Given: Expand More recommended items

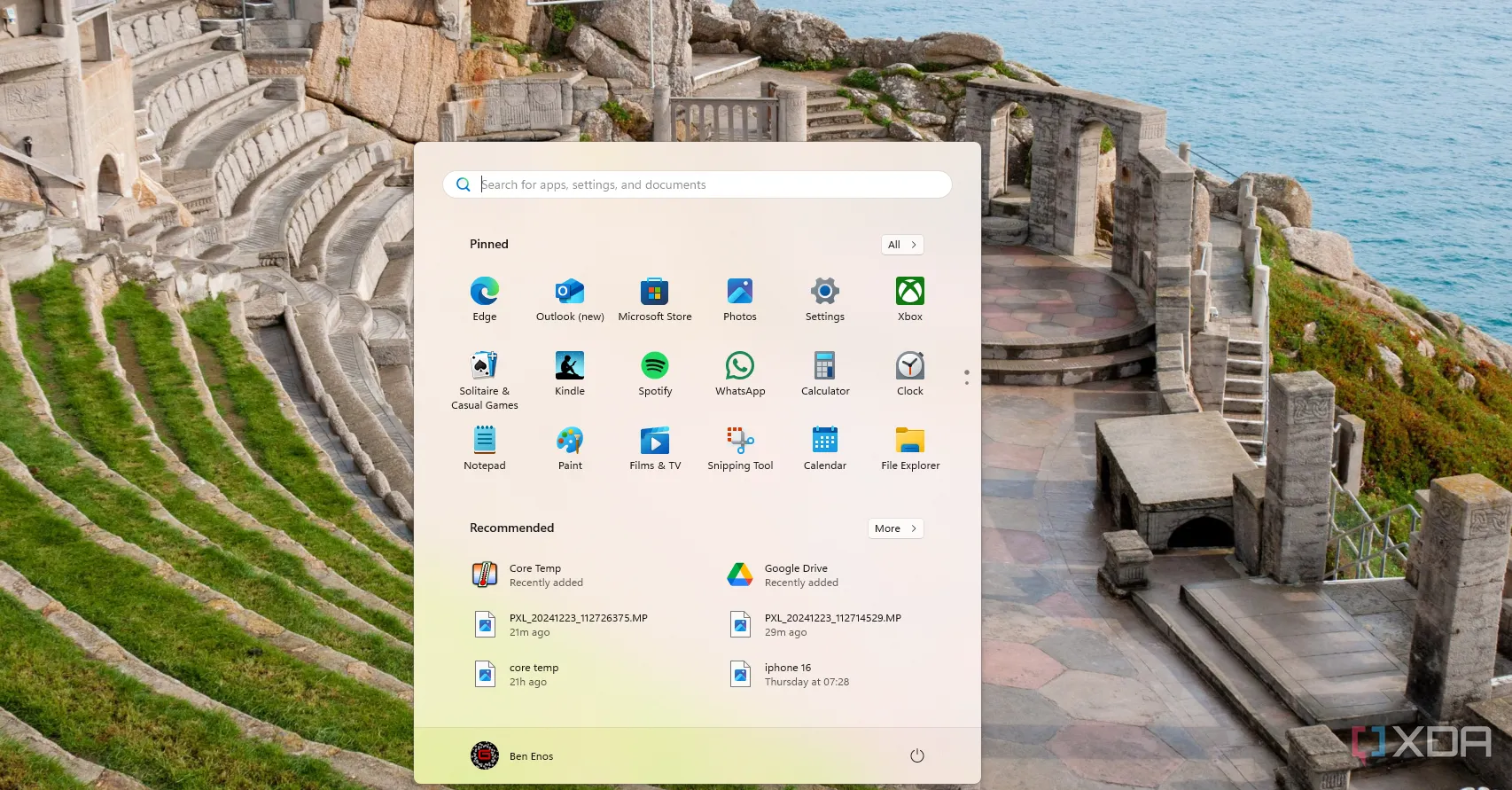Looking at the screenshot, I should point(895,528).
